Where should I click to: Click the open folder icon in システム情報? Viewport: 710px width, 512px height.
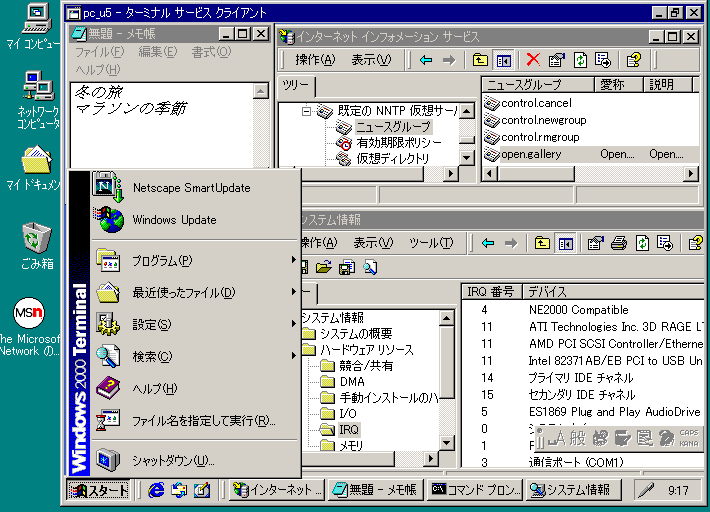point(323,267)
